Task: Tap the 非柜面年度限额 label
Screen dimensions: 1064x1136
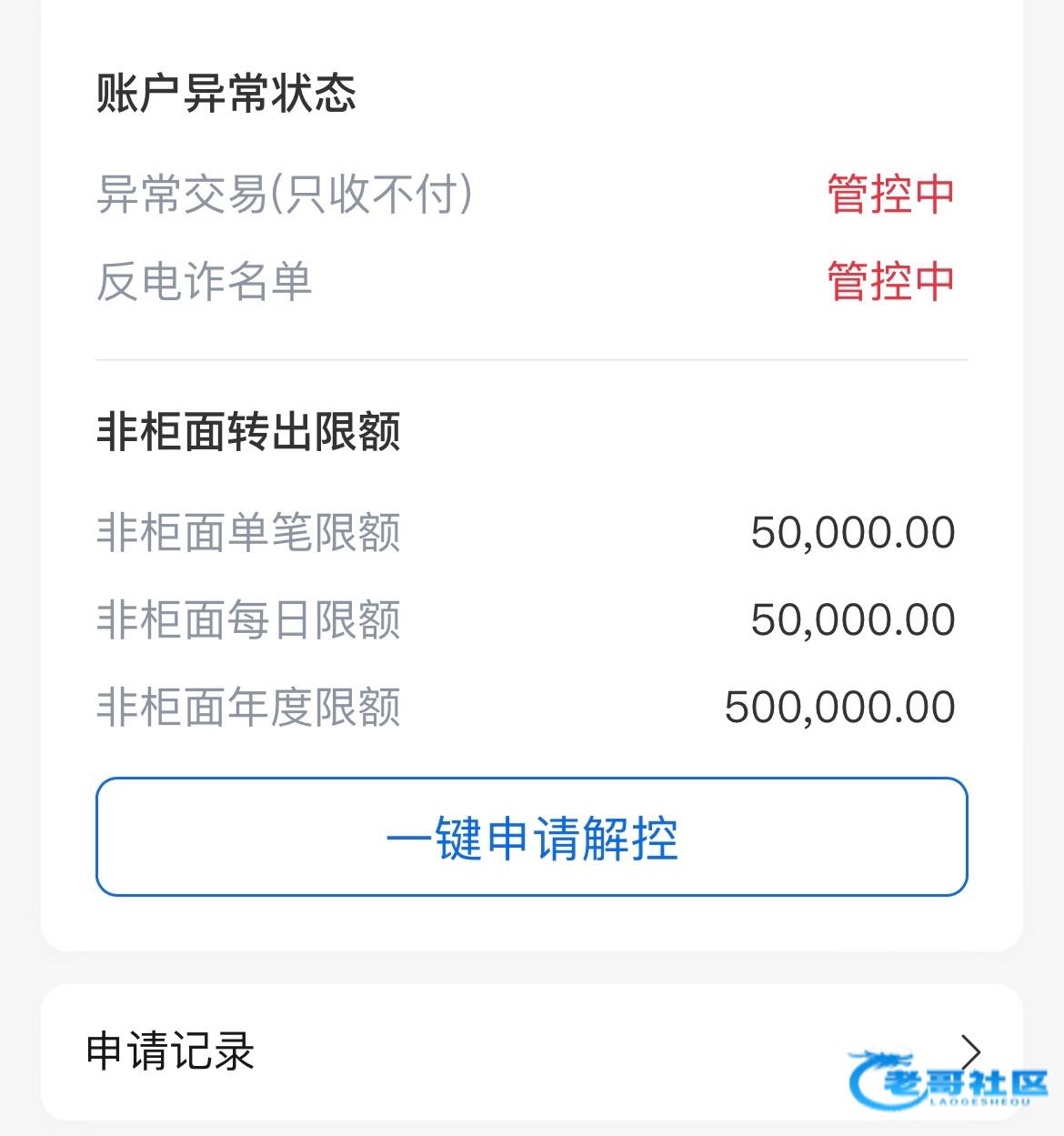Action: tap(248, 708)
